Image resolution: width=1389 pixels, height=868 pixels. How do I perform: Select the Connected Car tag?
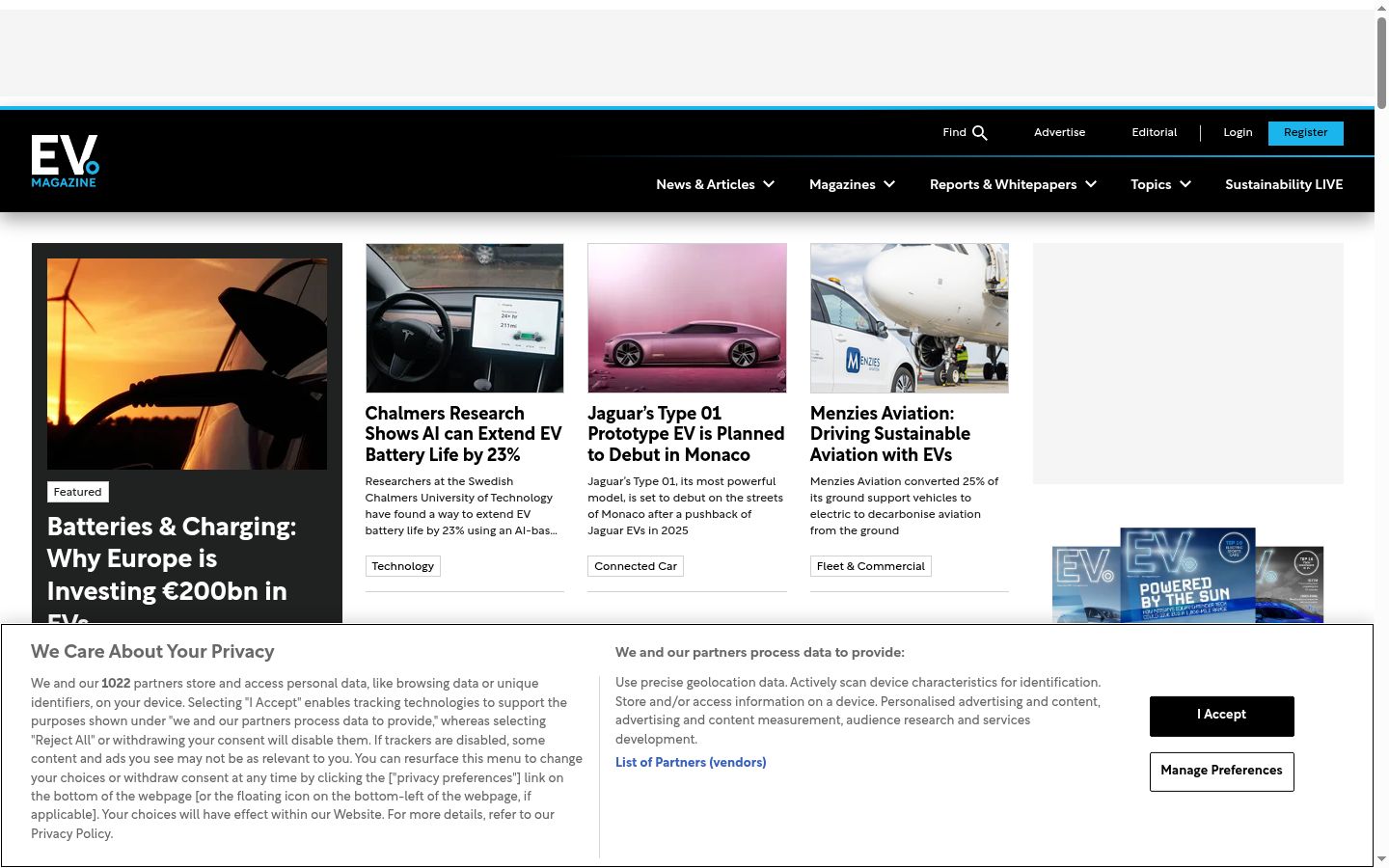(x=636, y=566)
